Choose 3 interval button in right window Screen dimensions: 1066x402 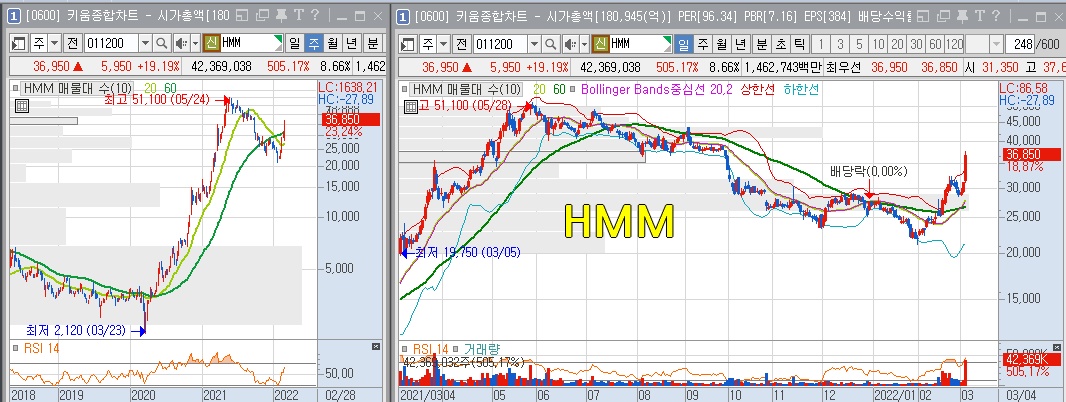(840, 44)
